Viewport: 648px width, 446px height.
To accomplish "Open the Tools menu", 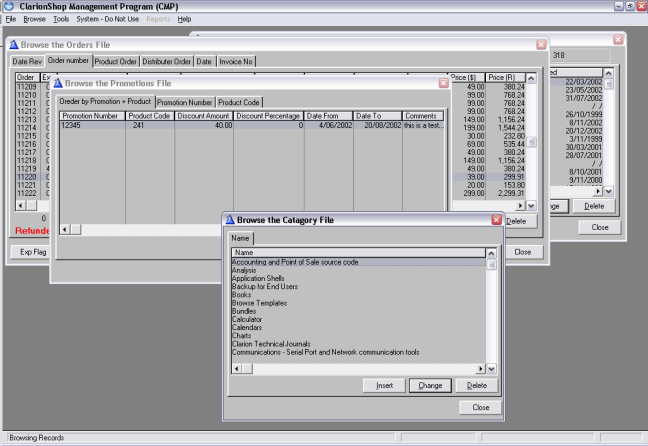I will pyautogui.click(x=61, y=19).
